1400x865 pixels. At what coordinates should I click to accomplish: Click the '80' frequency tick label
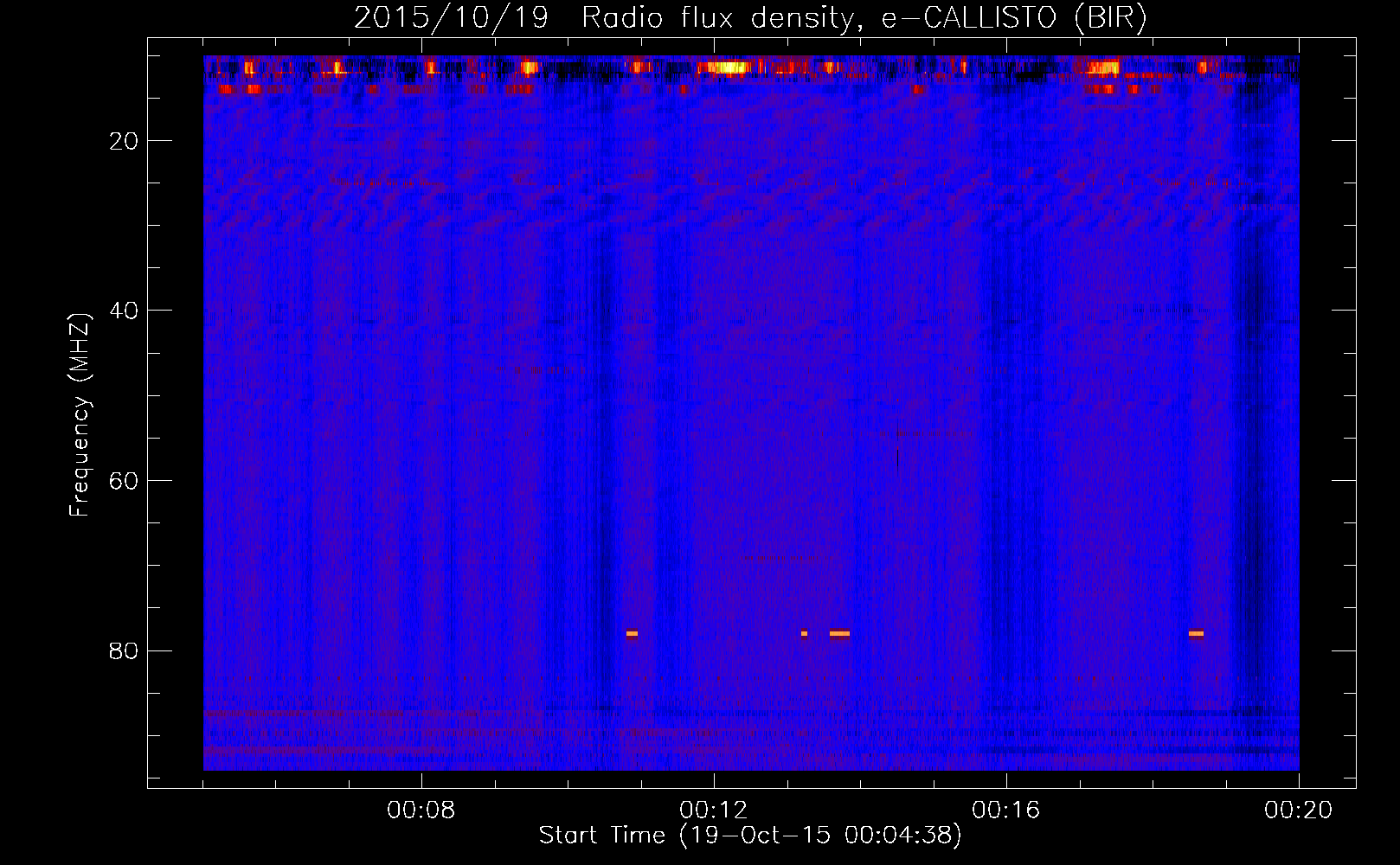[124, 650]
